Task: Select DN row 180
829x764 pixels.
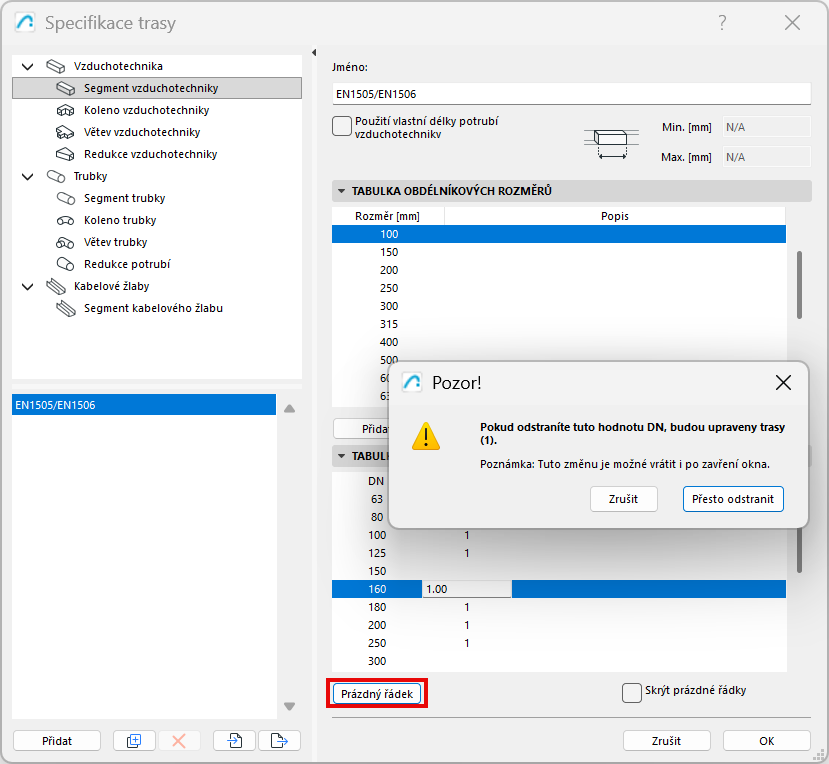Action: (x=559, y=607)
